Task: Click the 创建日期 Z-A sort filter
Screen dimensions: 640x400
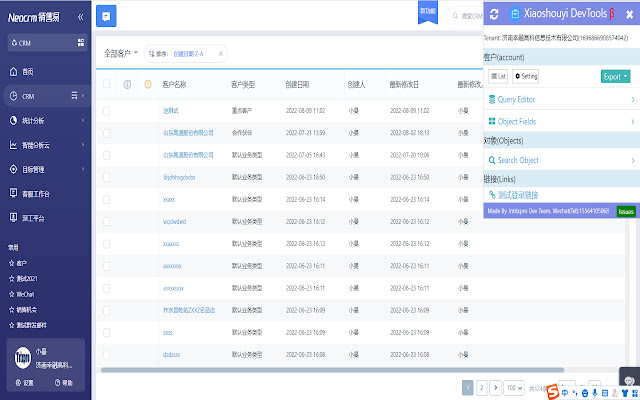Action: [x=188, y=54]
